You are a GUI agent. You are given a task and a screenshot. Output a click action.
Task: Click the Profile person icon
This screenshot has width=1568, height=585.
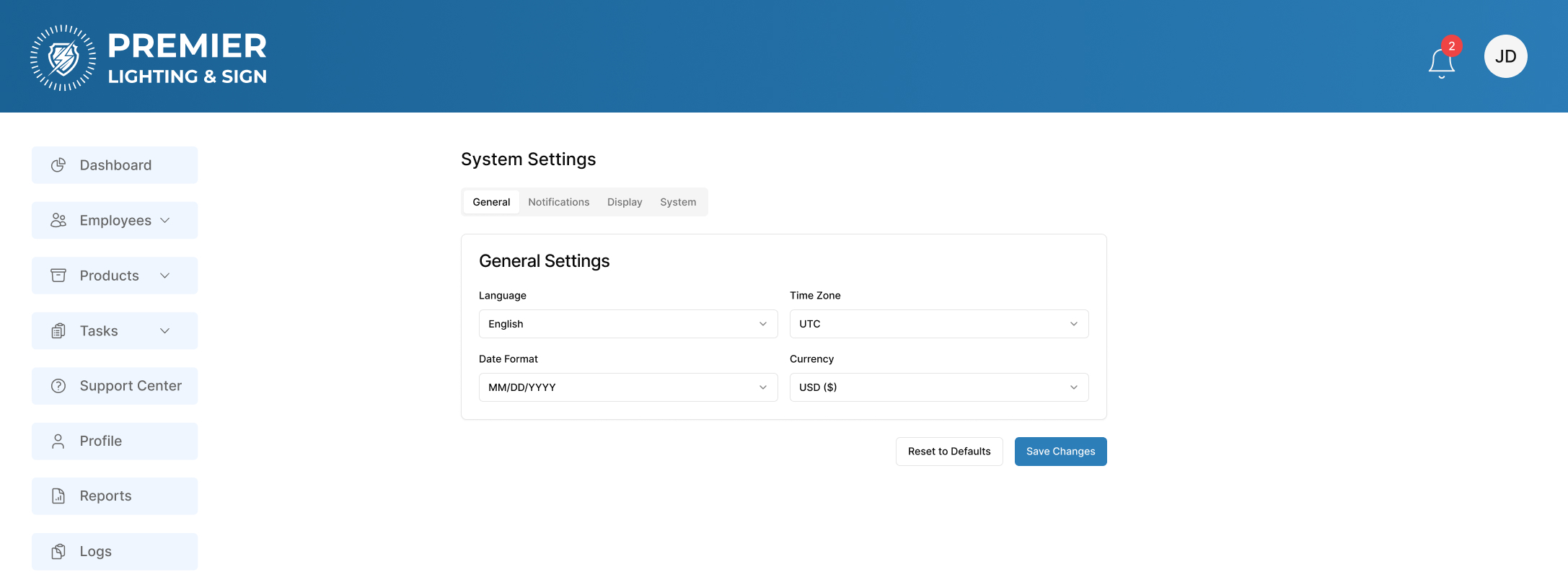pyautogui.click(x=58, y=441)
